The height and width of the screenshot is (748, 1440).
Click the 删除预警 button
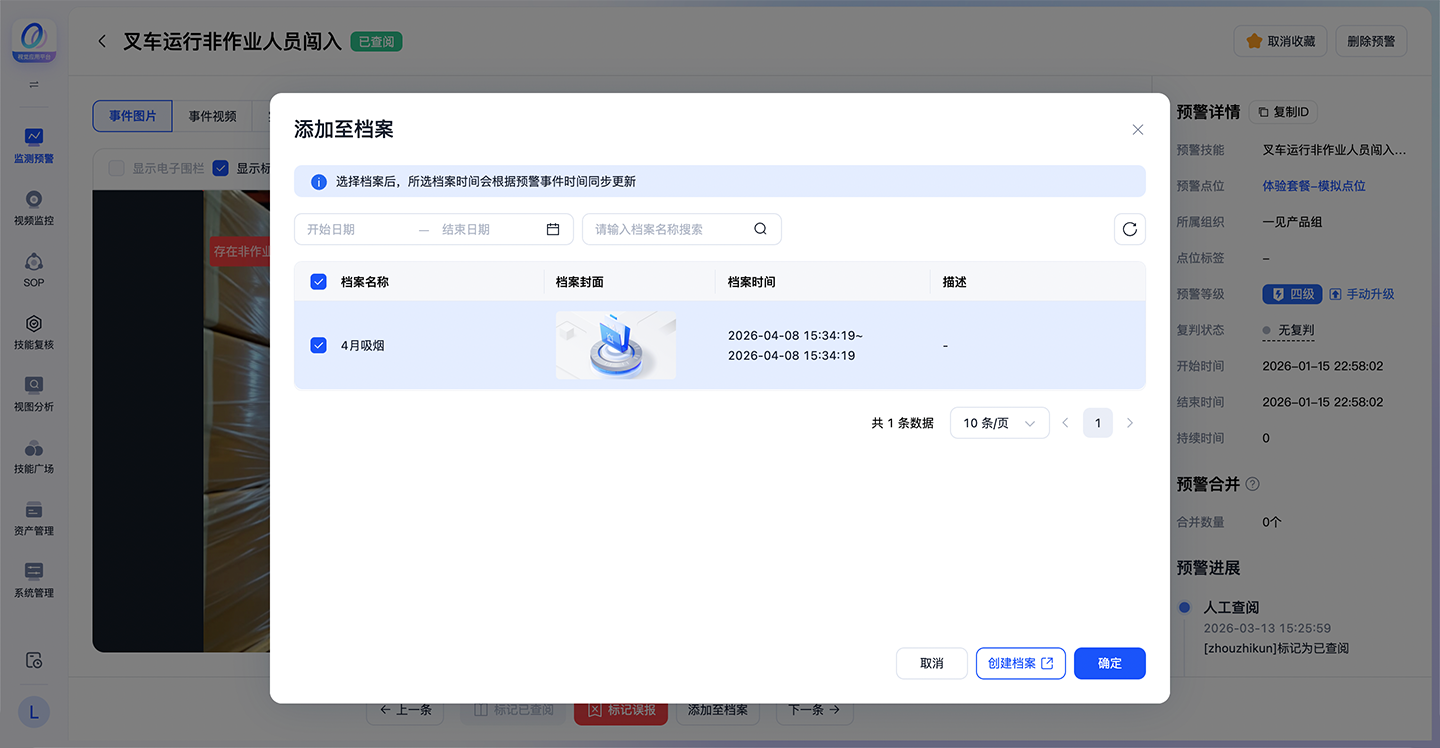pyautogui.click(x=1371, y=42)
